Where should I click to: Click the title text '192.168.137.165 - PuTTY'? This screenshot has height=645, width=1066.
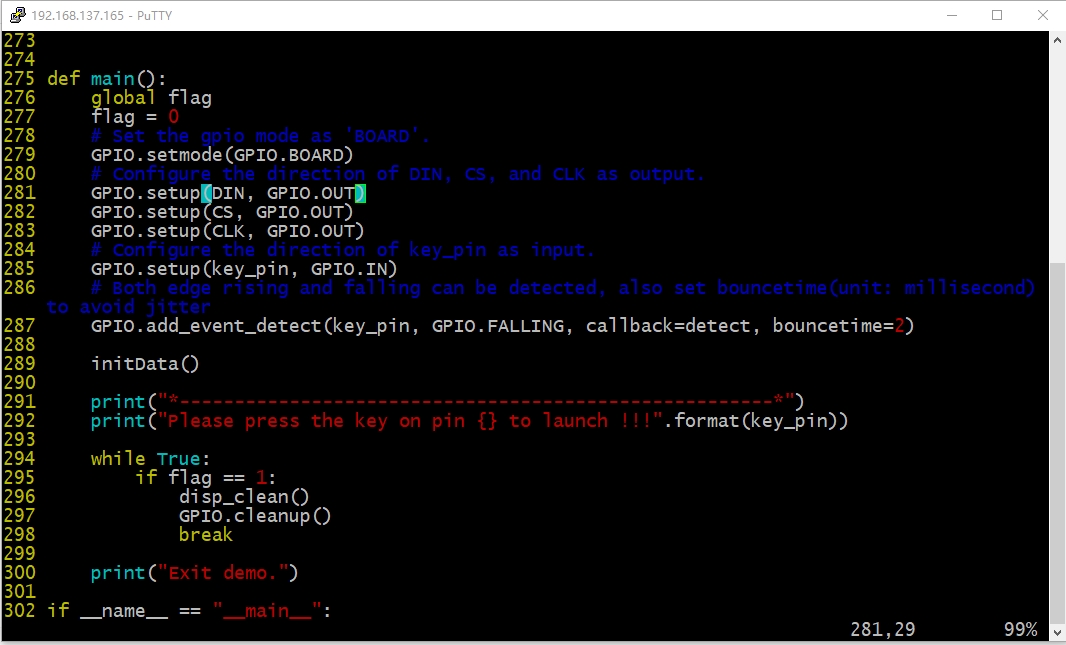coord(101,16)
